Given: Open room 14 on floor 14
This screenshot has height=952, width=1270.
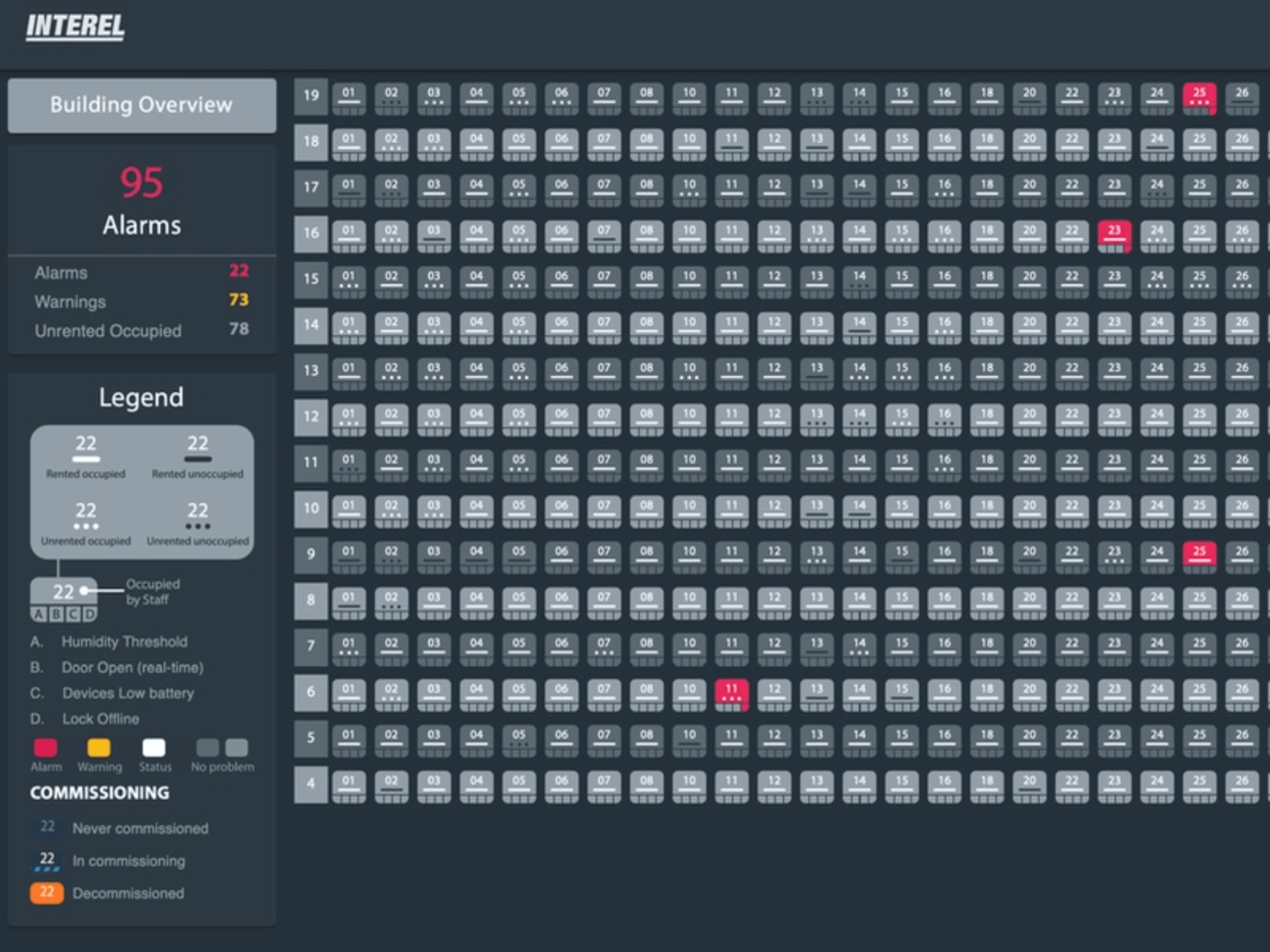Looking at the screenshot, I should (x=859, y=326).
